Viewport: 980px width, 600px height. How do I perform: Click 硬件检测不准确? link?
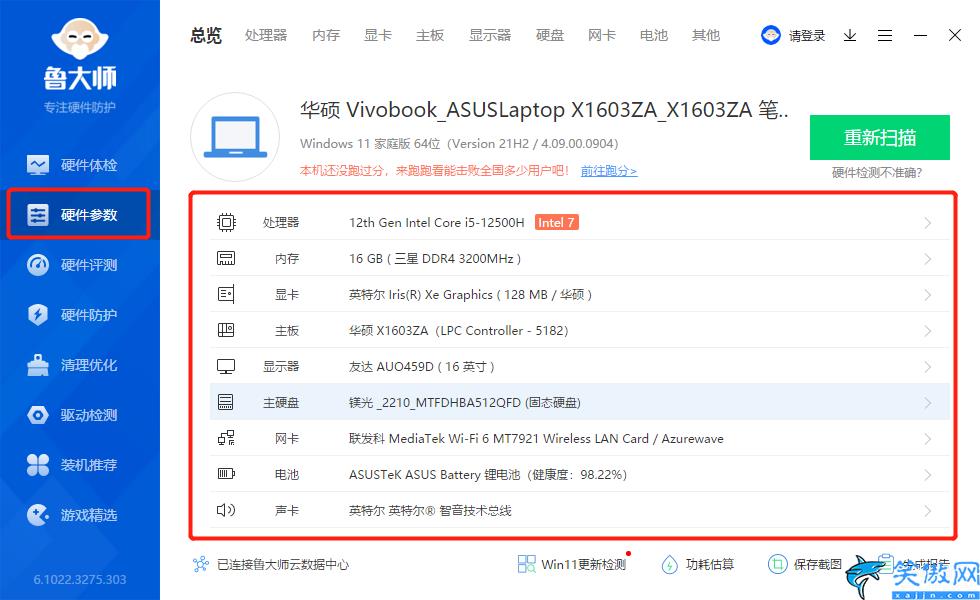(x=877, y=173)
